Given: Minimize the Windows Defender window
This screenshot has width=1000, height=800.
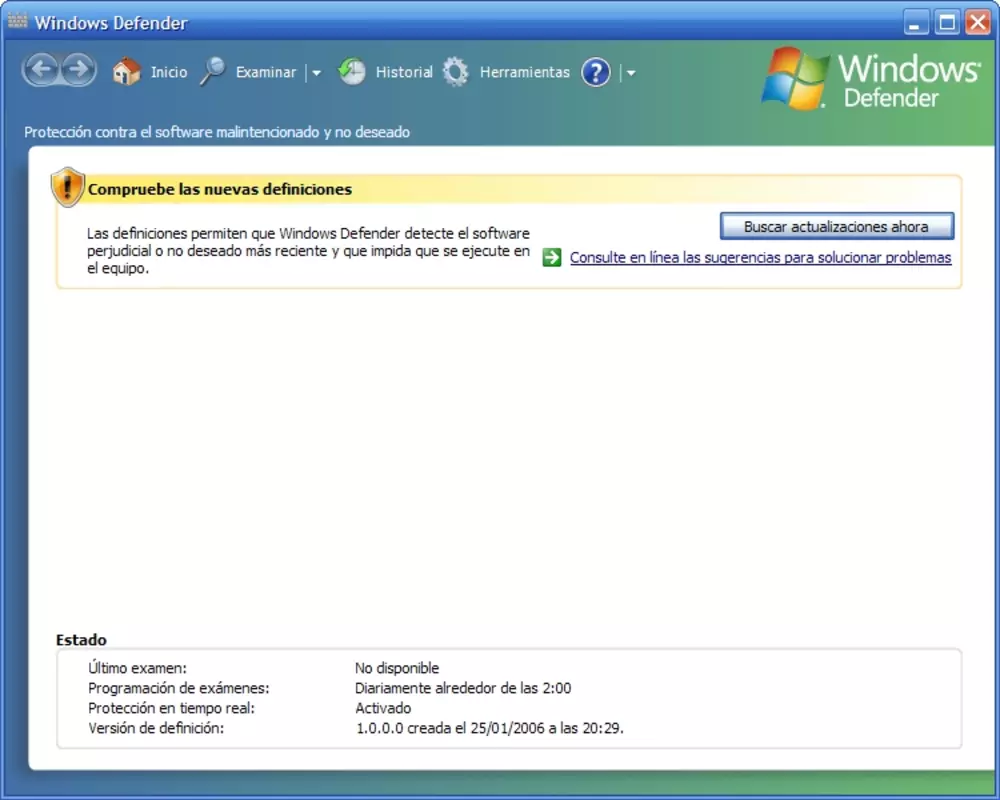Looking at the screenshot, I should [916, 23].
